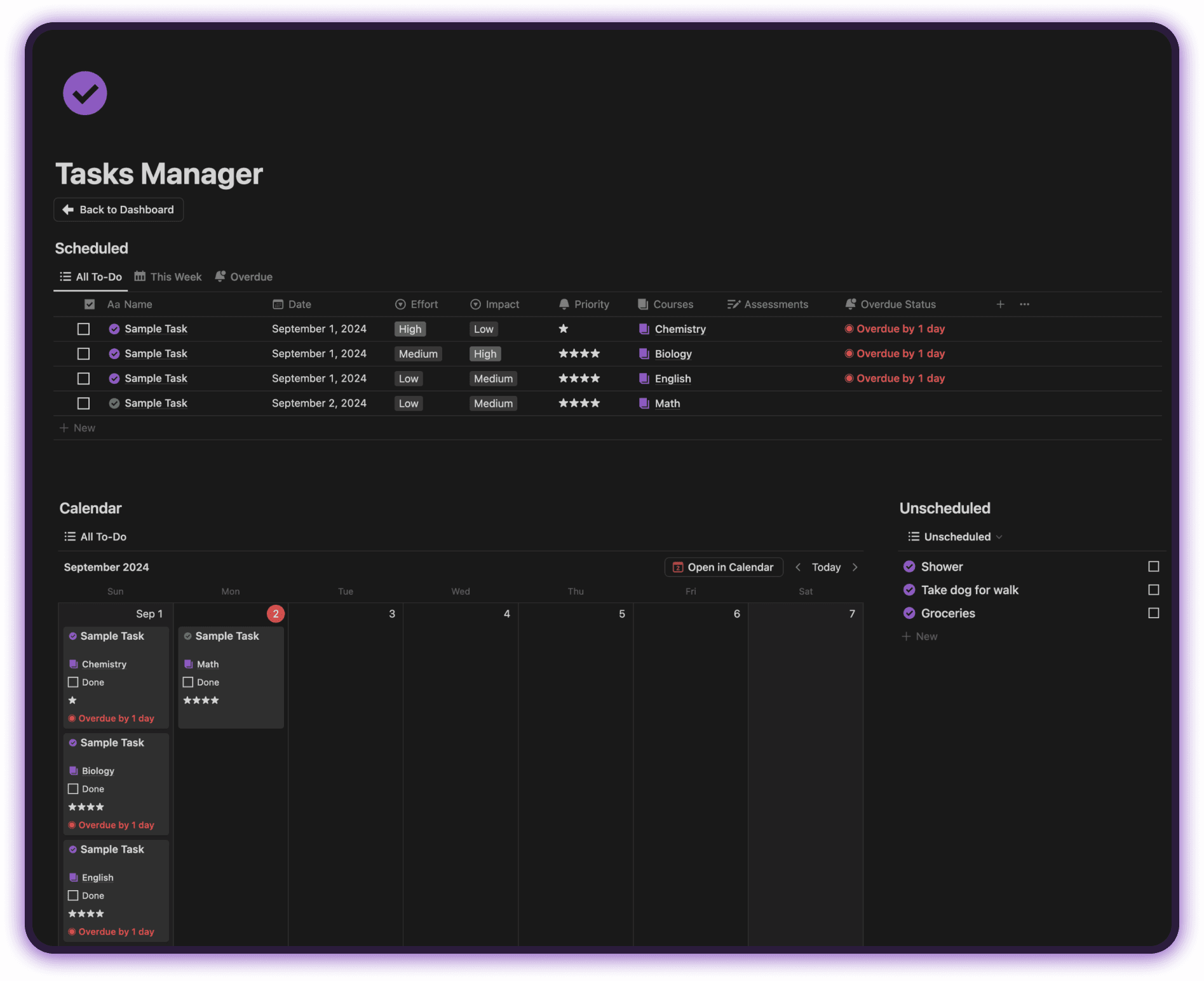
Task: Check the Done box on the Math calendar card
Action: [188, 682]
